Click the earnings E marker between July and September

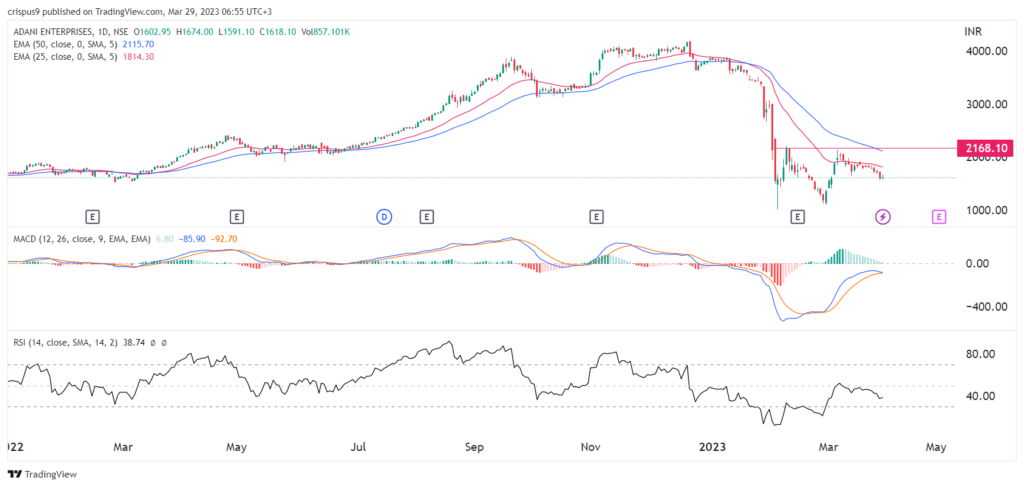coord(426,215)
